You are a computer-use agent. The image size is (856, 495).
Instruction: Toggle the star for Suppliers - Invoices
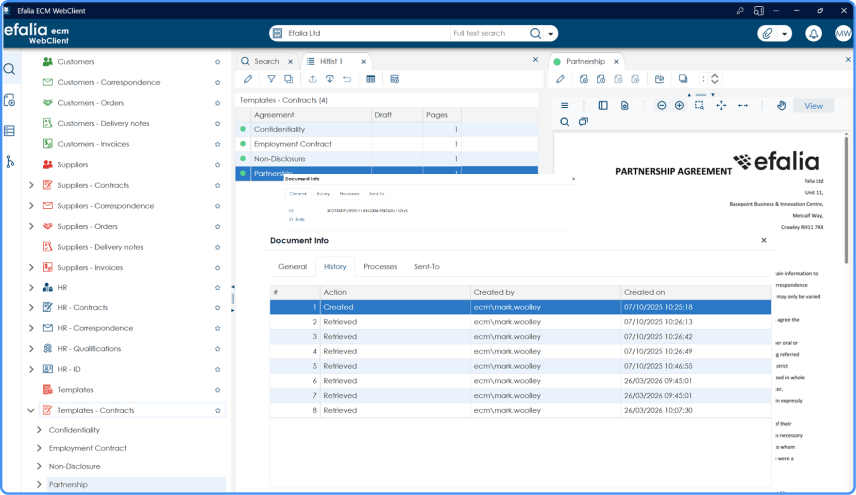coord(217,267)
